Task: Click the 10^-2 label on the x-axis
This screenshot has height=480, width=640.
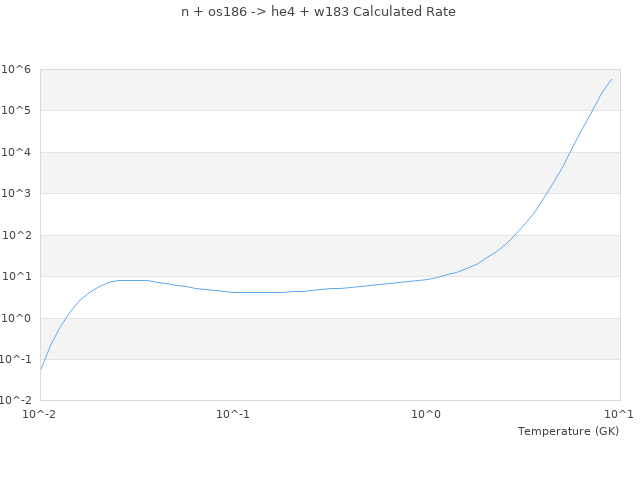Action: coord(41,414)
